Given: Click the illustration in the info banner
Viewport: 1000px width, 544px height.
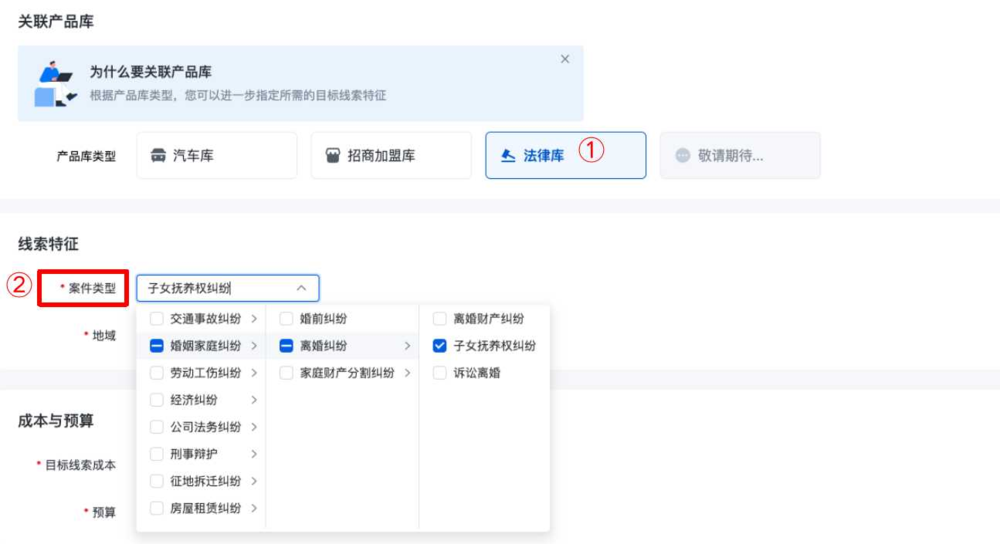Looking at the screenshot, I should tap(55, 84).
